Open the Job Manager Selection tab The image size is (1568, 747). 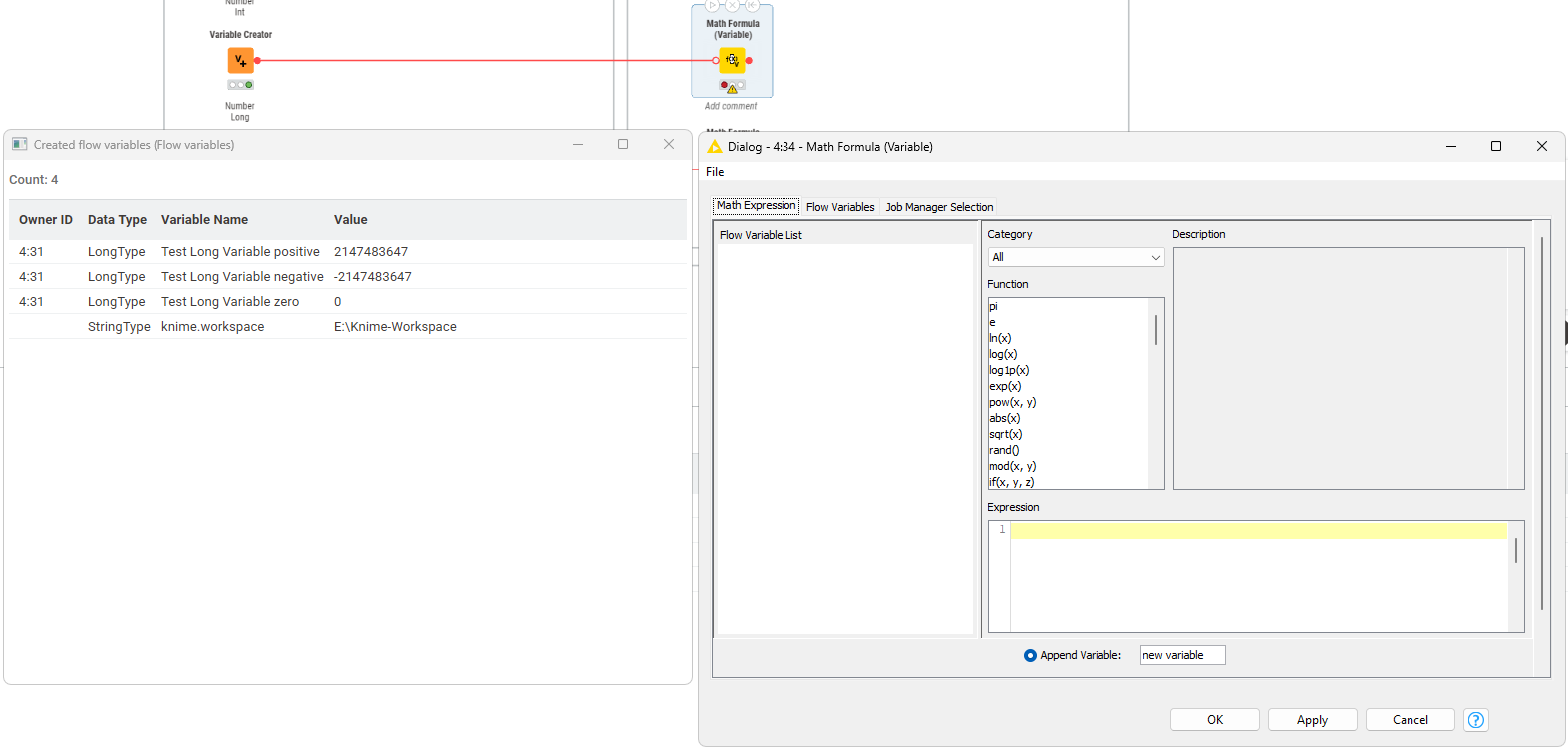point(939,207)
